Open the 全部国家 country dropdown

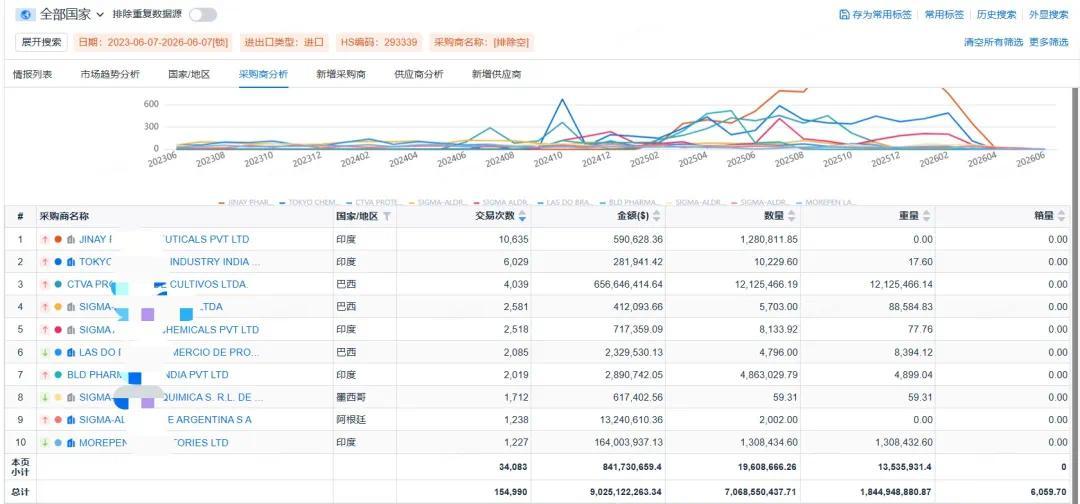click(72, 14)
